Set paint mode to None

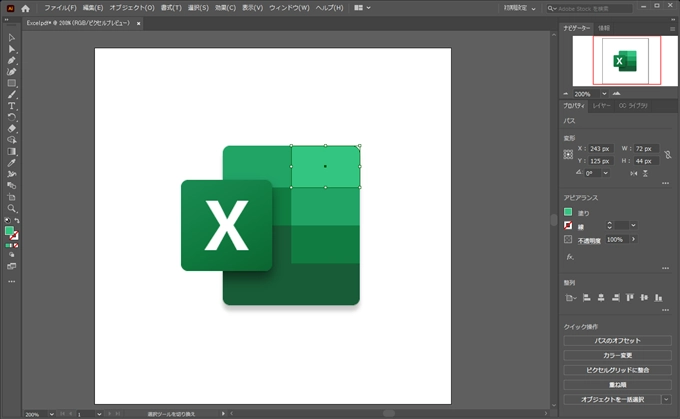click(x=16, y=246)
